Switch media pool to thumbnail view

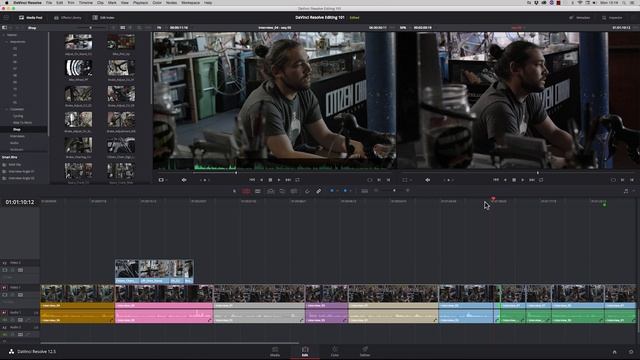tap(122, 28)
